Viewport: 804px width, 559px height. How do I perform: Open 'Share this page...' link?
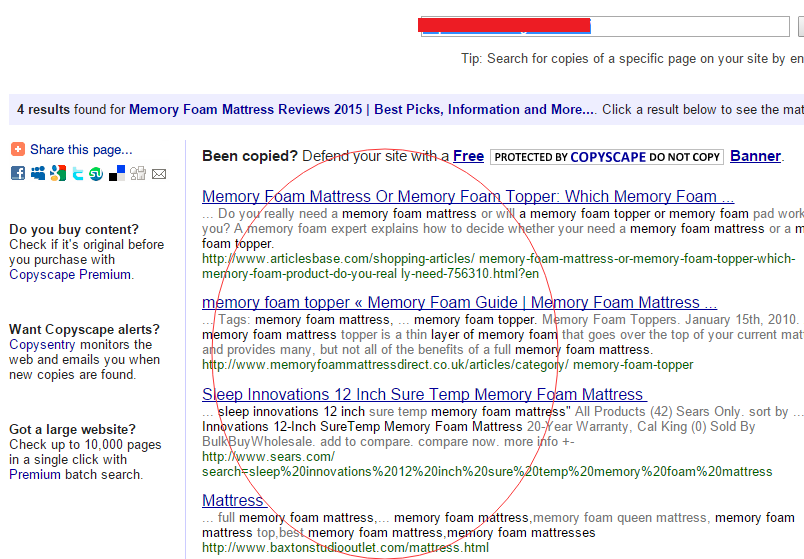[x=81, y=150]
